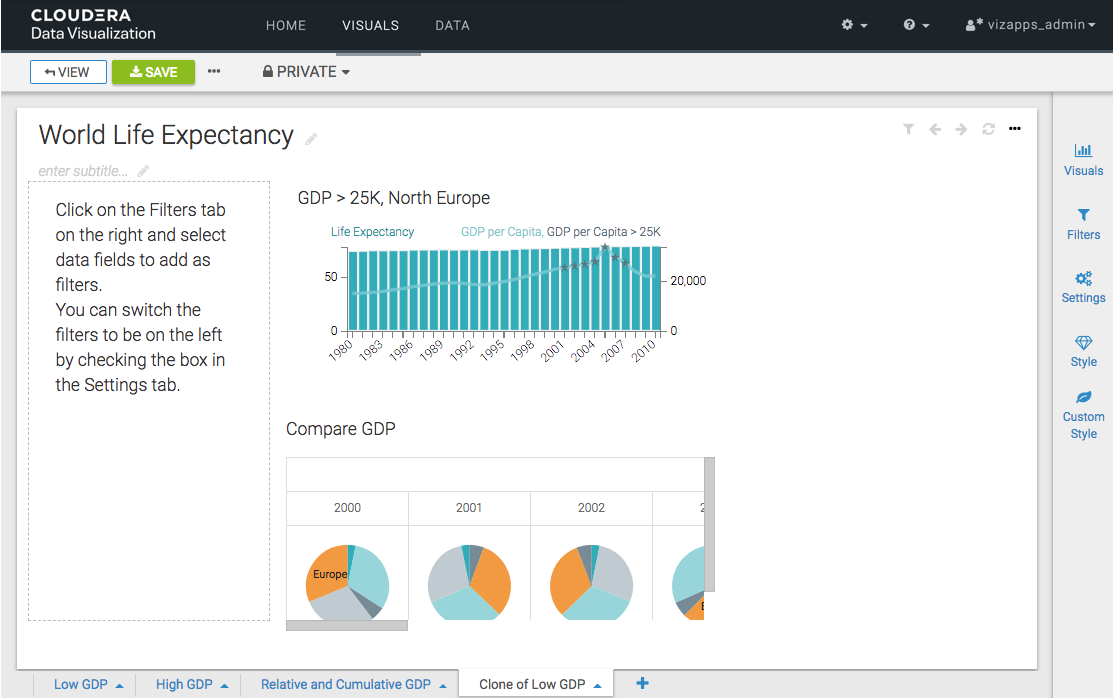1113x698 pixels.
Task: Click pencil icon next to dashboard title
Action: (x=311, y=139)
